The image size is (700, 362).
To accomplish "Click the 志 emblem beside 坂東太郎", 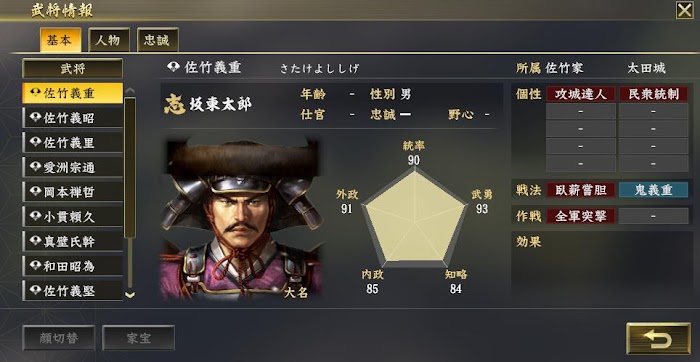I will [175, 104].
